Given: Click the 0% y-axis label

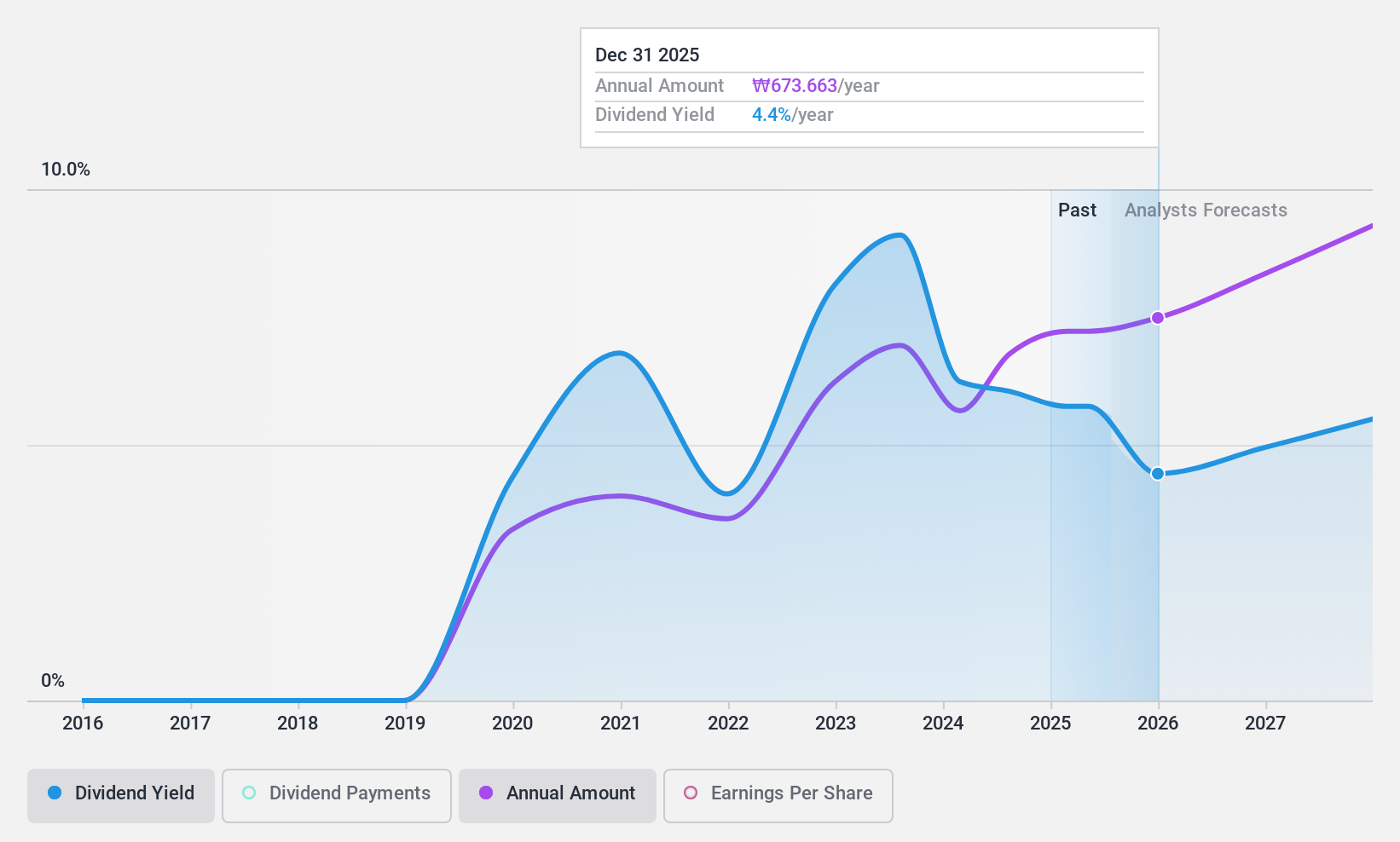Looking at the screenshot, I should tap(53, 681).
